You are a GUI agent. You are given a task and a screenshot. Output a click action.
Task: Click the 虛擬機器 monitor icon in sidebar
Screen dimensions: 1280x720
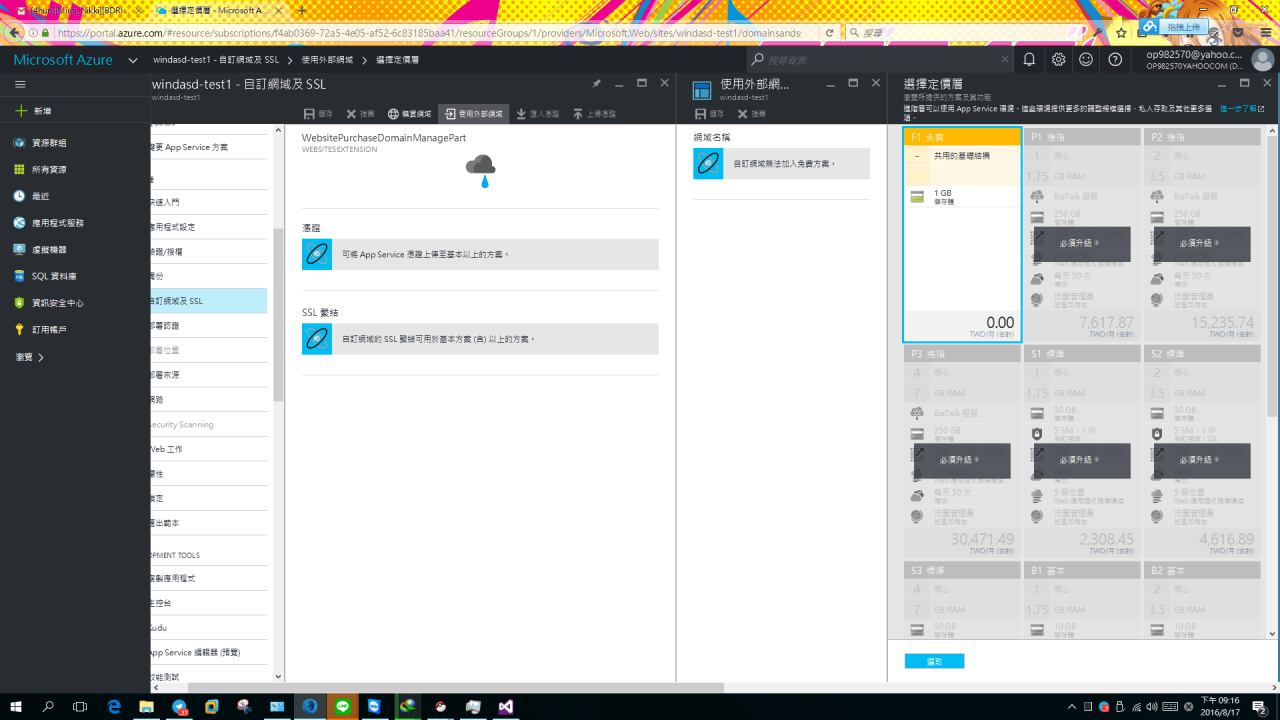pyautogui.click(x=19, y=249)
